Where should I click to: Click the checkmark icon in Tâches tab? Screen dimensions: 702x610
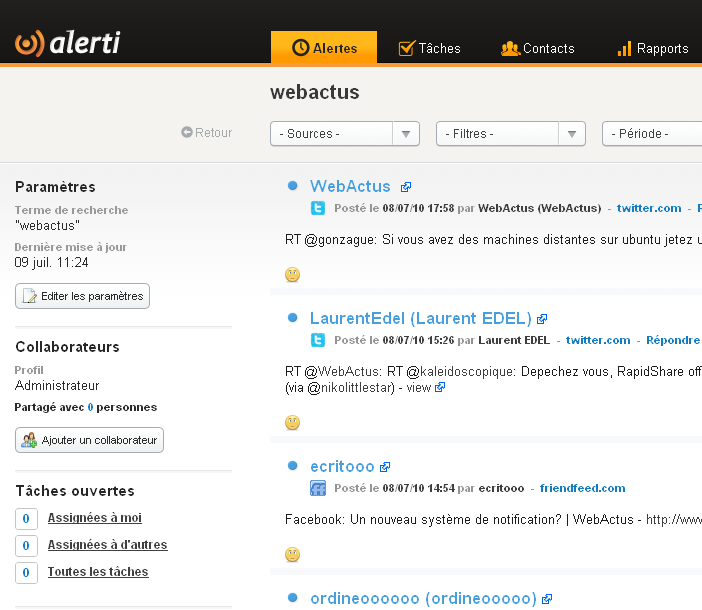point(407,48)
